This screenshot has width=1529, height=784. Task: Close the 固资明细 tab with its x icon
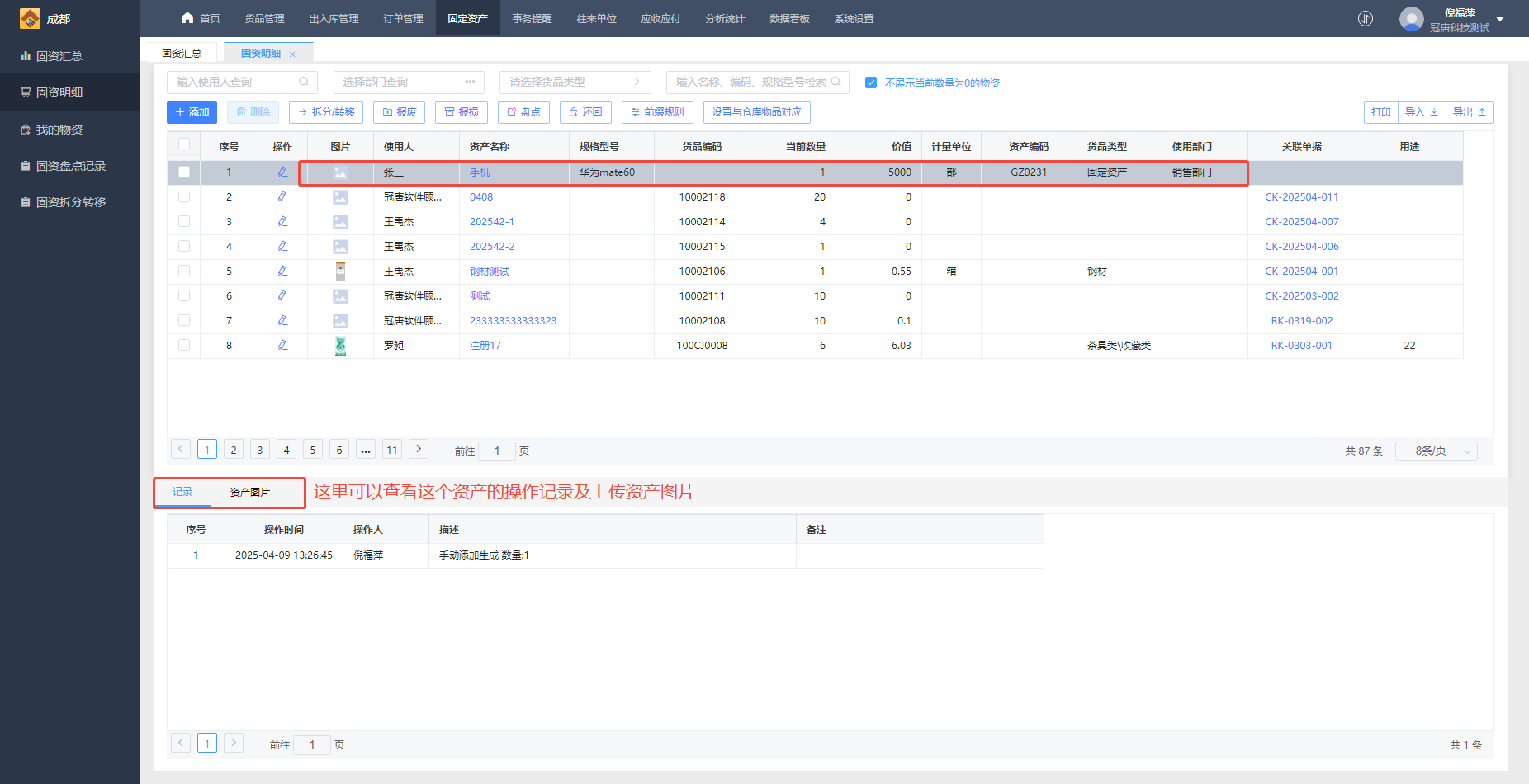pyautogui.click(x=292, y=54)
